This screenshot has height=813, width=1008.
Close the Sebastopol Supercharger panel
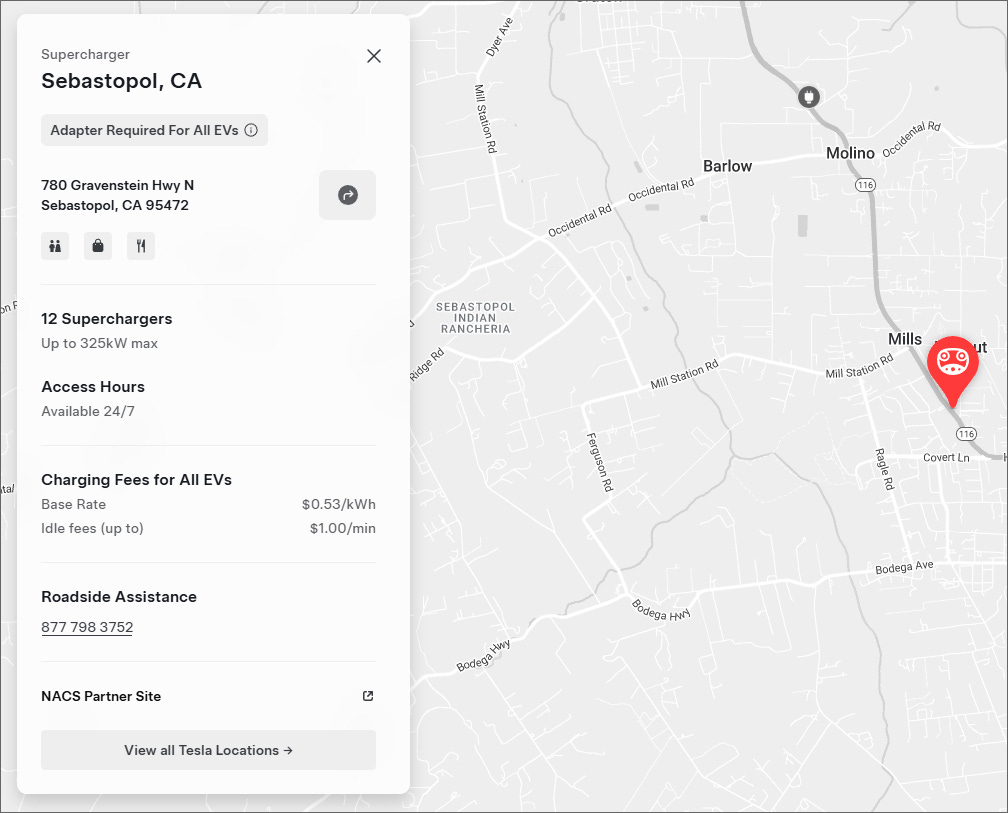tap(374, 56)
